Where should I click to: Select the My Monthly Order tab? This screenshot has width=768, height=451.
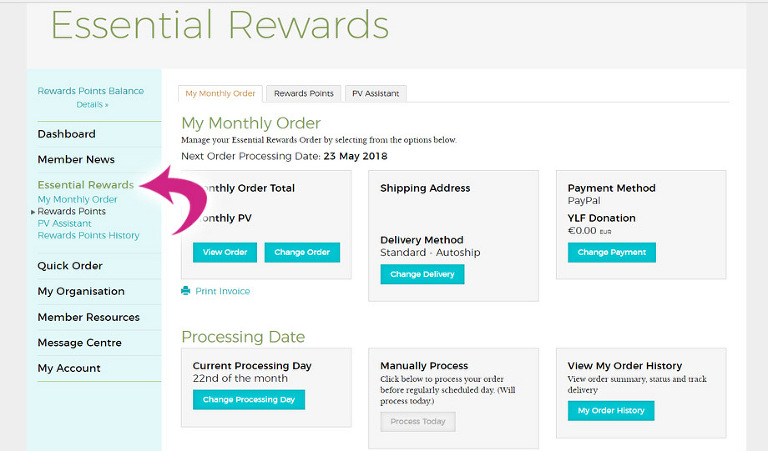220,94
